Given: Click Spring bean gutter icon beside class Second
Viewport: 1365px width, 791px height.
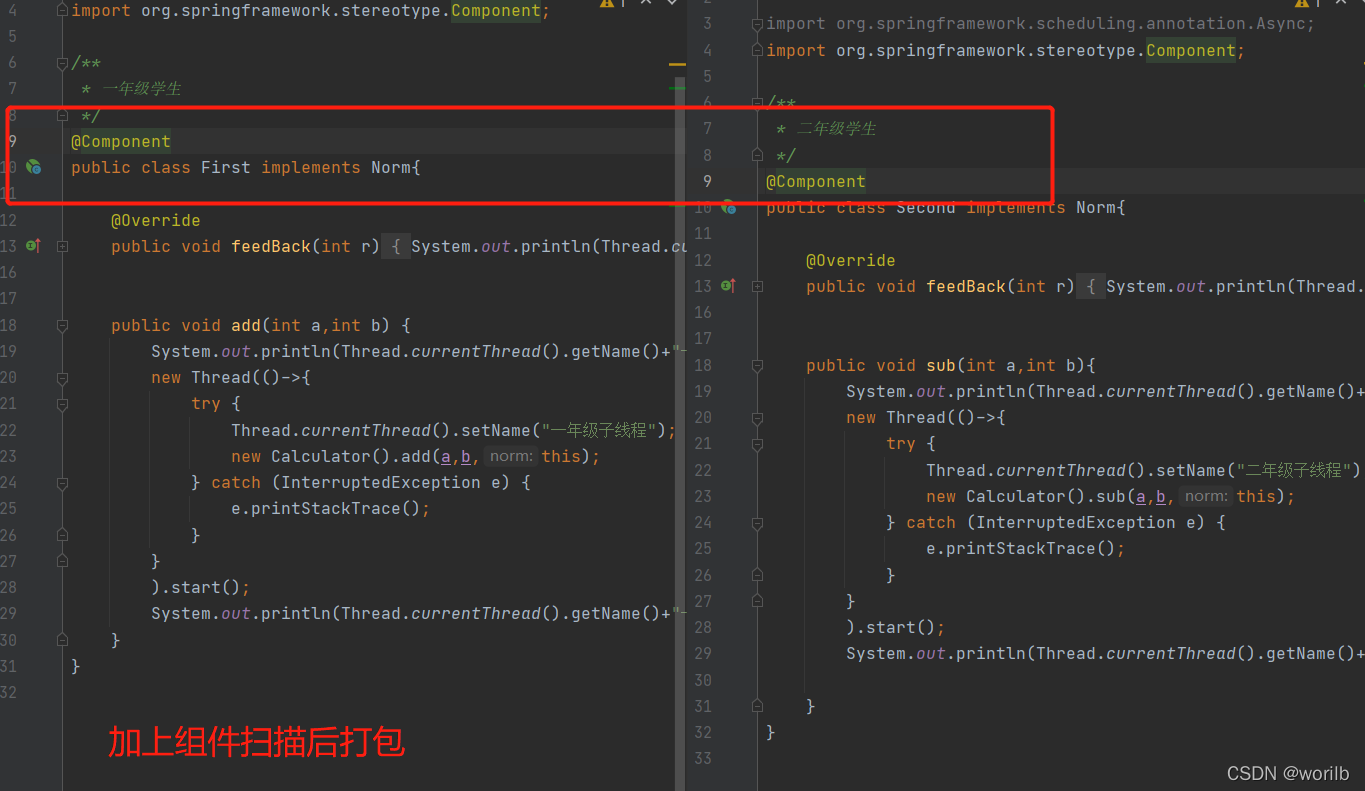Looking at the screenshot, I should pyautogui.click(x=728, y=207).
